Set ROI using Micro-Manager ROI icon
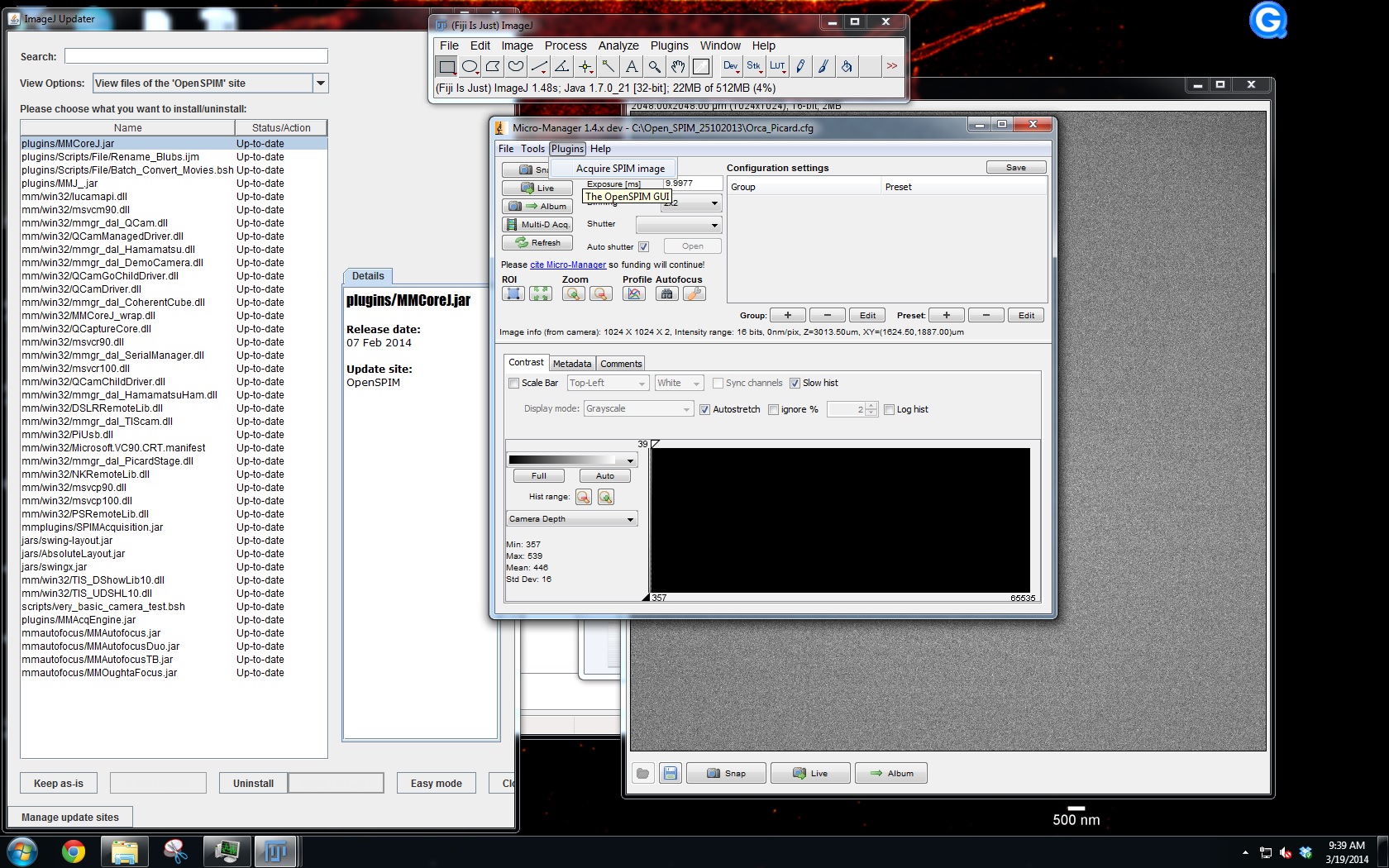Viewport: 1389px width, 868px height. pyautogui.click(x=513, y=293)
